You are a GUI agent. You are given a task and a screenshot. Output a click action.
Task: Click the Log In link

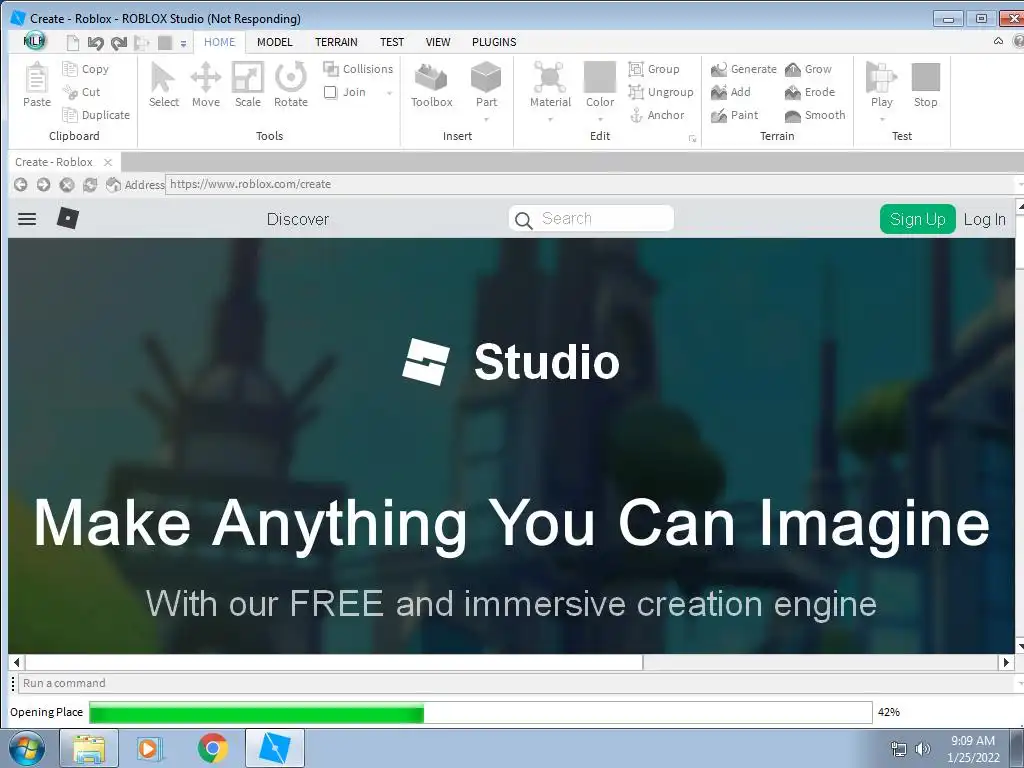[x=985, y=219]
